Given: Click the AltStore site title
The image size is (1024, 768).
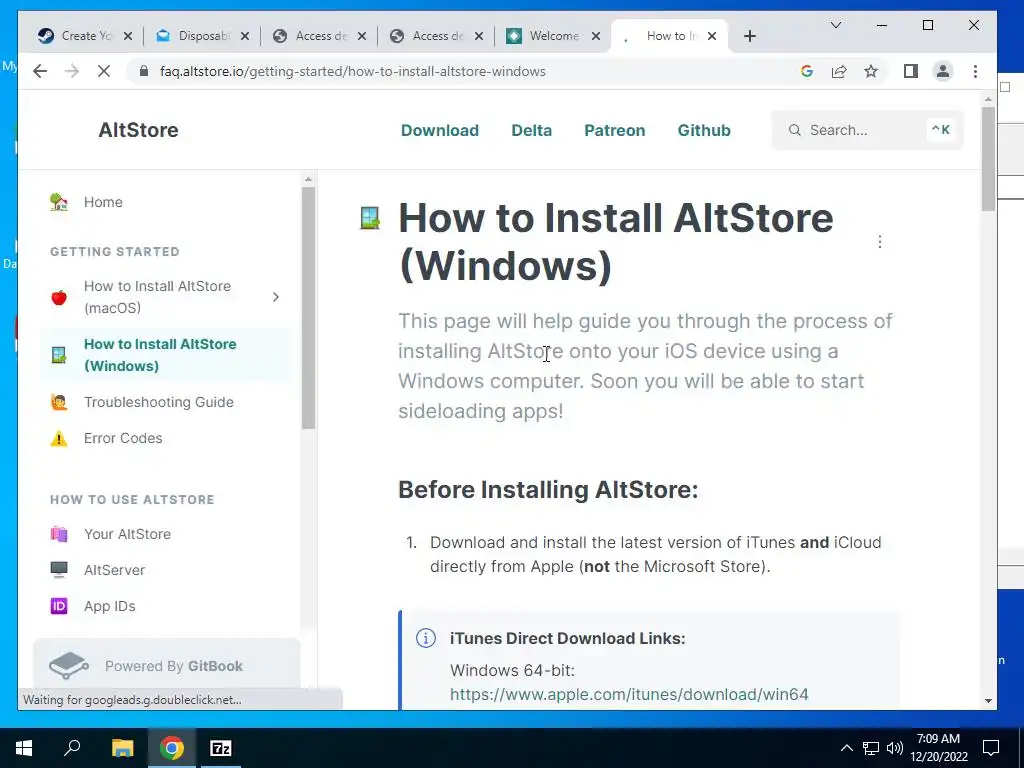Looking at the screenshot, I should [138, 130].
